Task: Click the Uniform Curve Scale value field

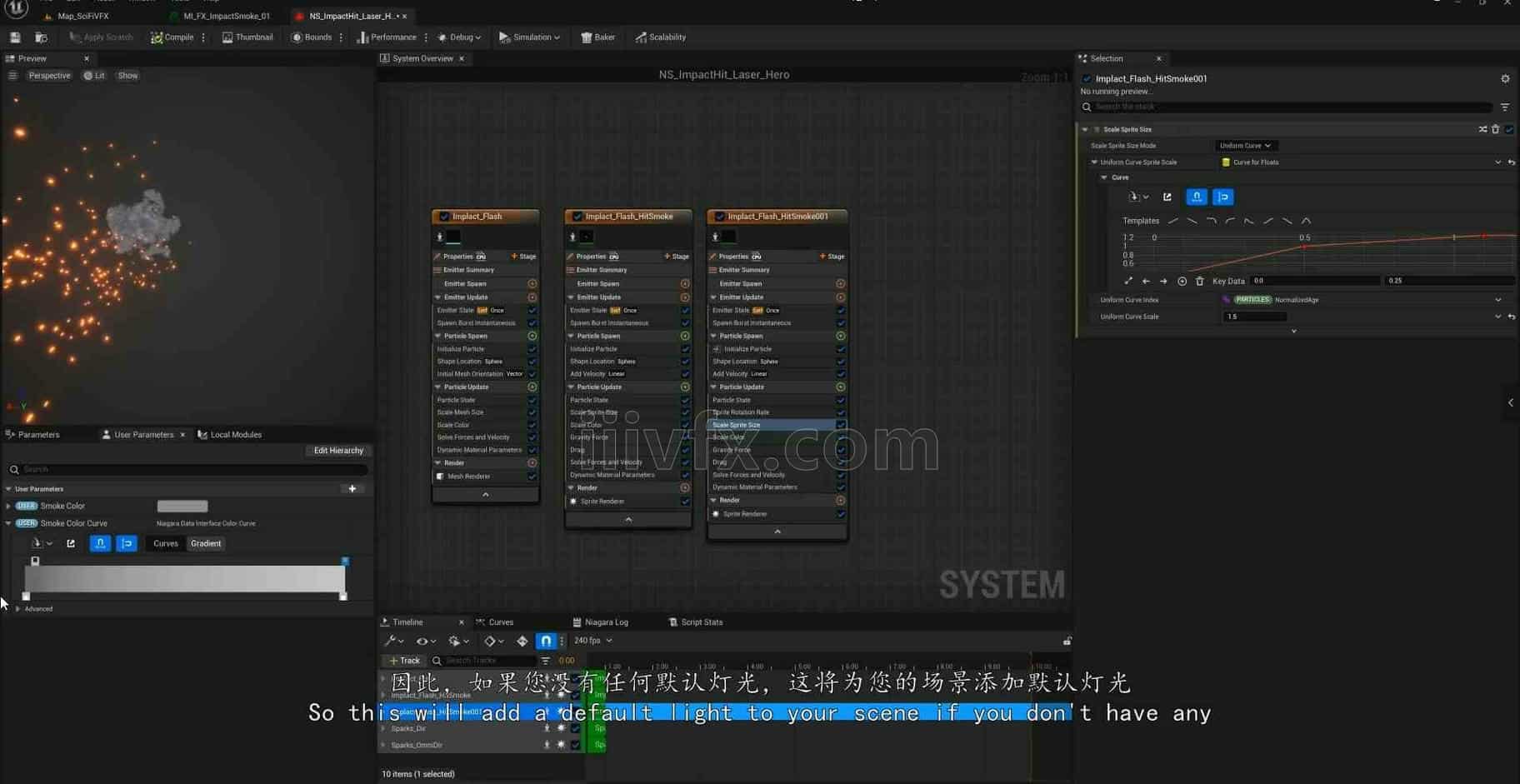Action: (1255, 317)
